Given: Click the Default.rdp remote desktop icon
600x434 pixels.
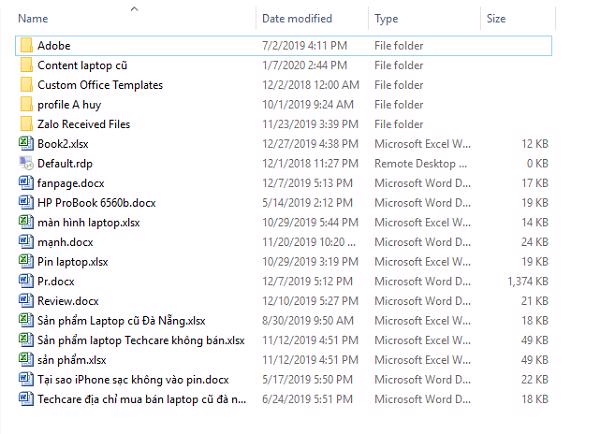Looking at the screenshot, I should [x=26, y=163].
